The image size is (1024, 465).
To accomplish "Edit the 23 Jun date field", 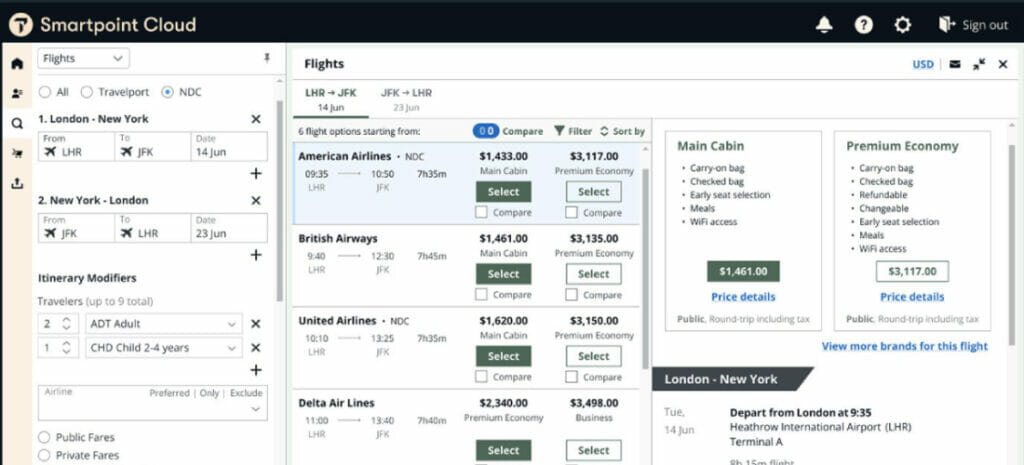I will (x=229, y=228).
